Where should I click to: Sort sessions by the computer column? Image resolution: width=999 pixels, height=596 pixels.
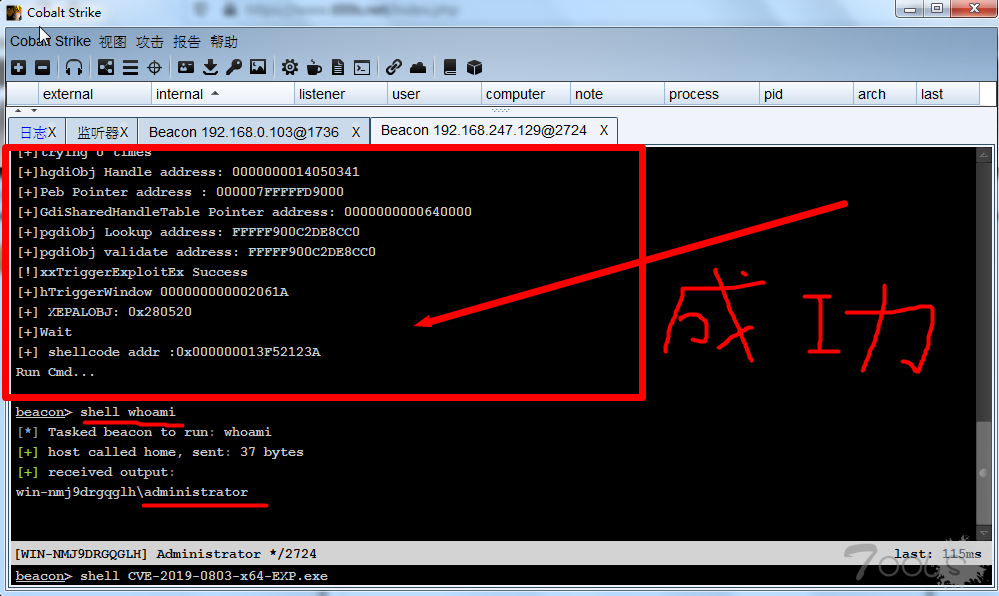click(526, 94)
